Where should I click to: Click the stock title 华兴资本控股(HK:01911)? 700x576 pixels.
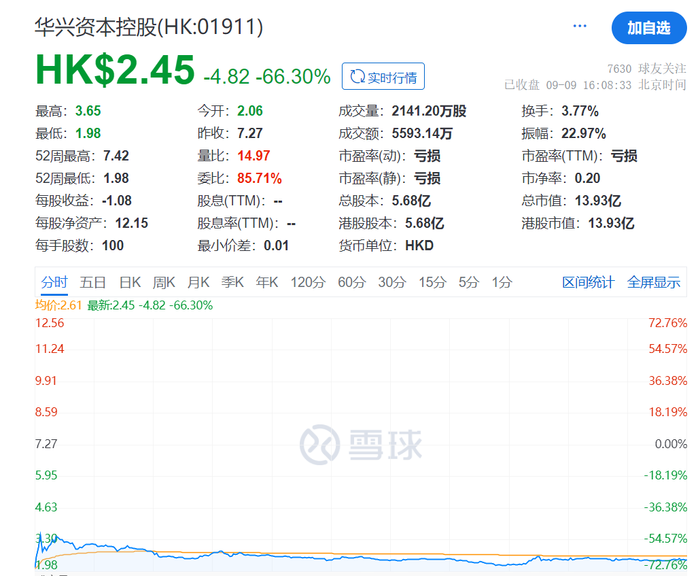(149, 27)
